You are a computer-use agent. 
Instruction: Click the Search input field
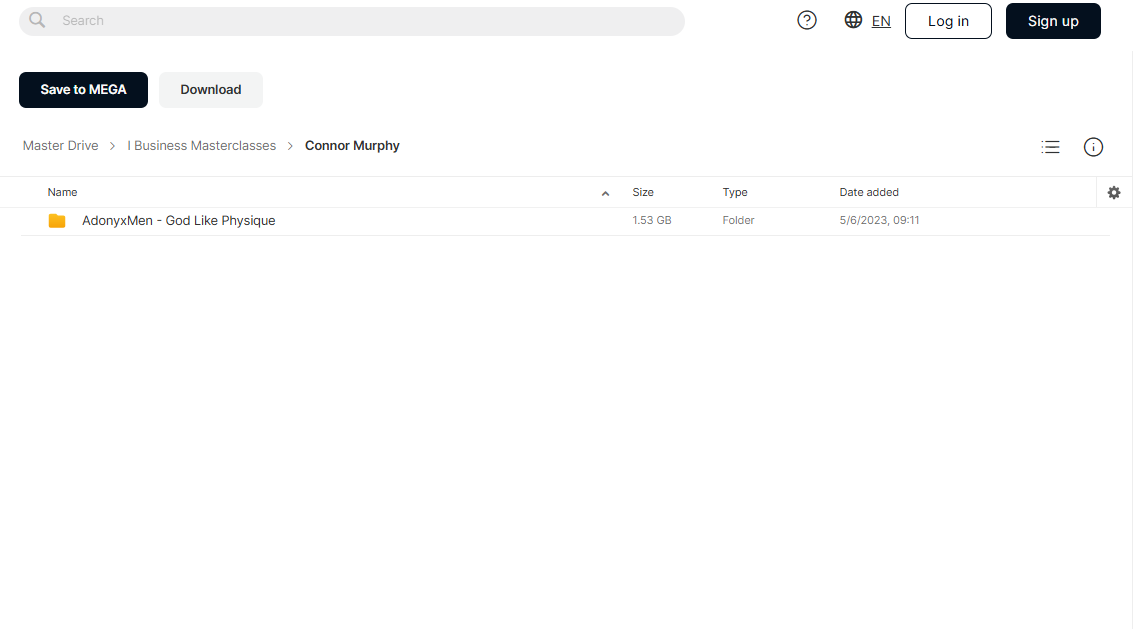(352, 21)
